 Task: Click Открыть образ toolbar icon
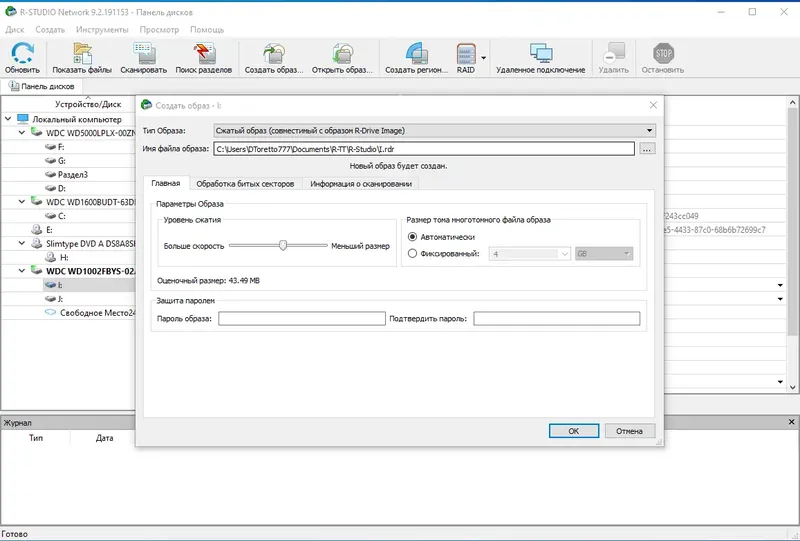coord(342,53)
